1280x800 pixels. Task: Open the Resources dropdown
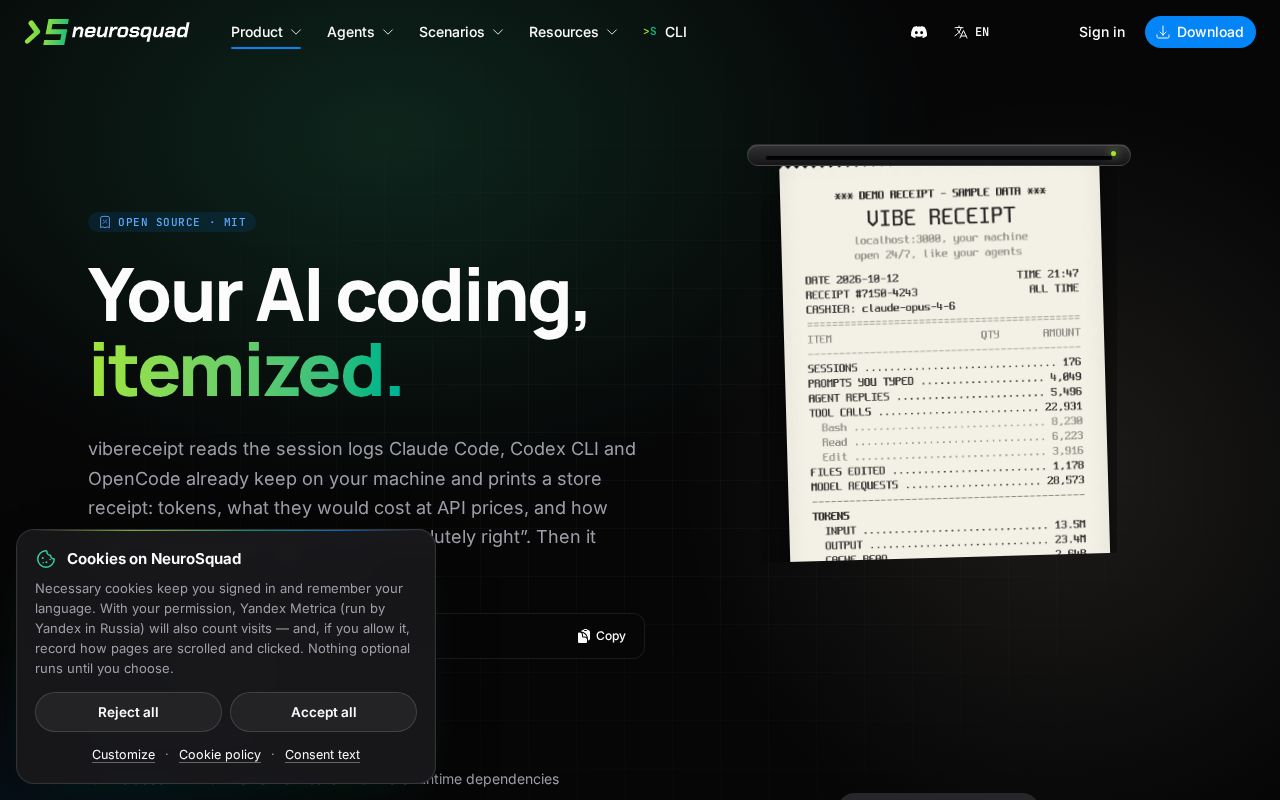click(x=573, y=32)
